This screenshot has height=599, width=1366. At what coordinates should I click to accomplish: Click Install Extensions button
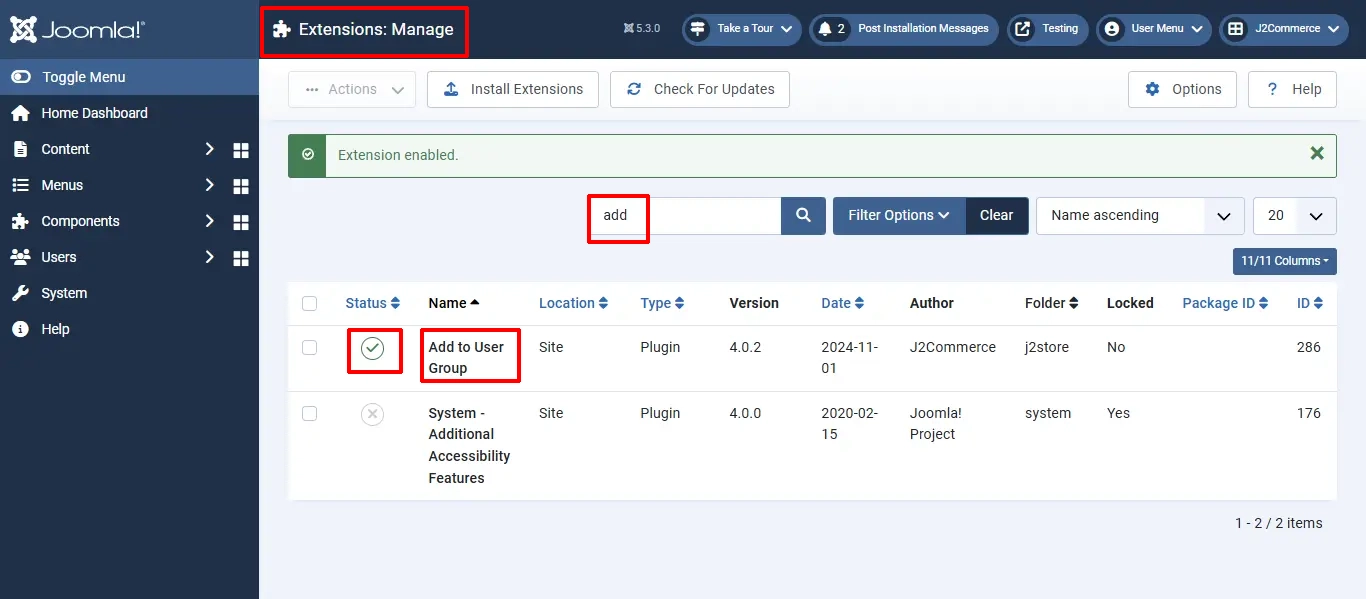pyautogui.click(x=513, y=89)
